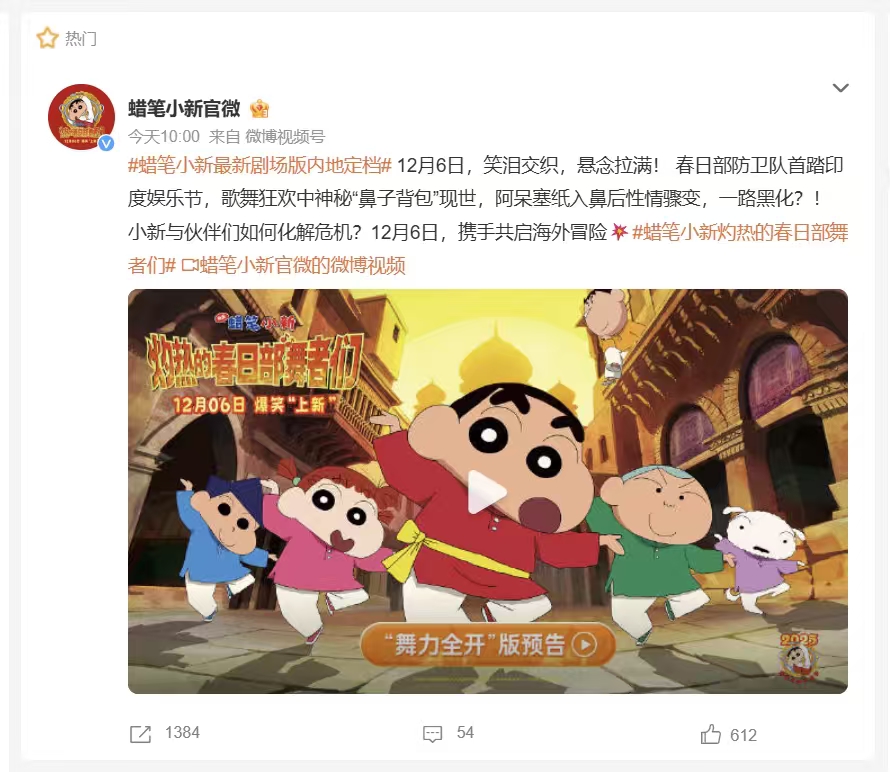Viewport: 890px width, 772px height.
Task: Open the 蜡笔小新官微的微博视频 link
Action: [x=303, y=265]
